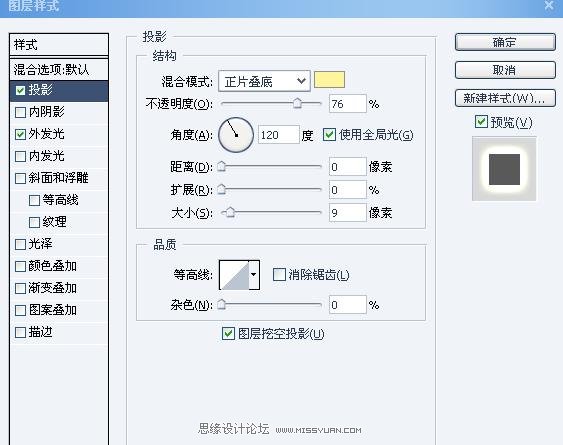Screen dimensions: 563x445
Task: Enable 消除锯齿 anti-alias checkbox
Action: pos(279,275)
